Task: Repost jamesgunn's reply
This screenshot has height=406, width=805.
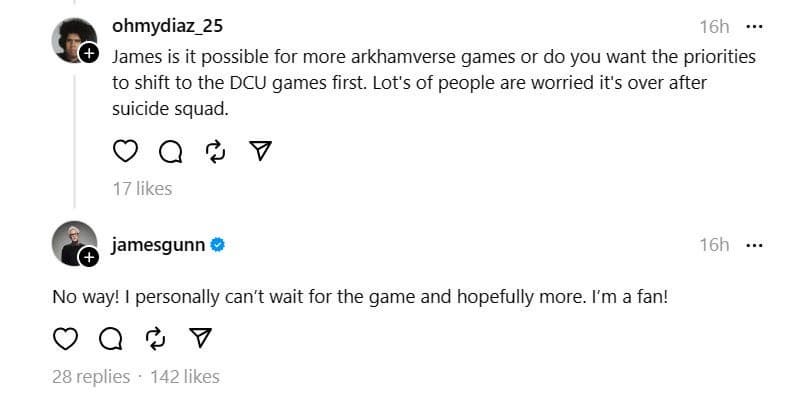Action: click(x=156, y=339)
